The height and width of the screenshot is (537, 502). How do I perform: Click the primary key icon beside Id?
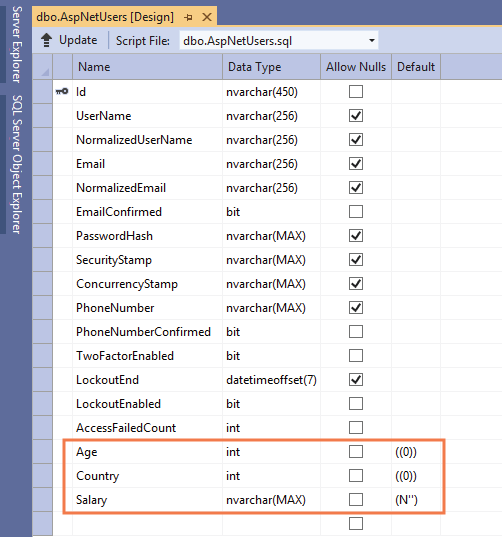pyautogui.click(x=62, y=91)
